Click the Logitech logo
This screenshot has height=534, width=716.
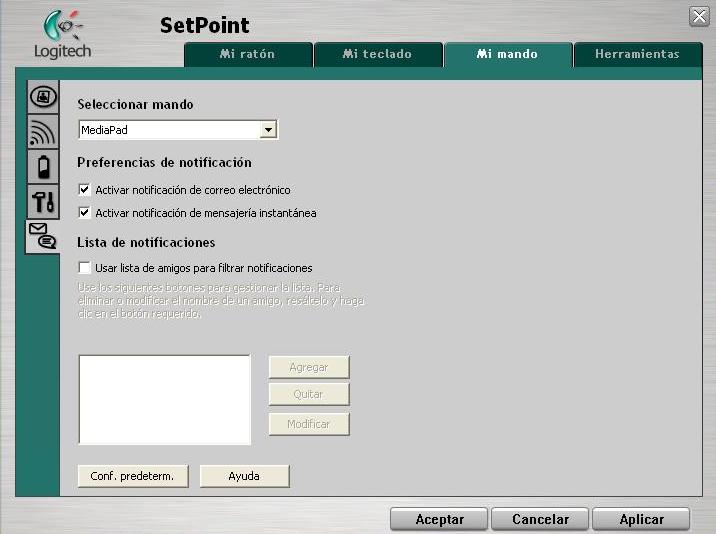click(x=62, y=34)
